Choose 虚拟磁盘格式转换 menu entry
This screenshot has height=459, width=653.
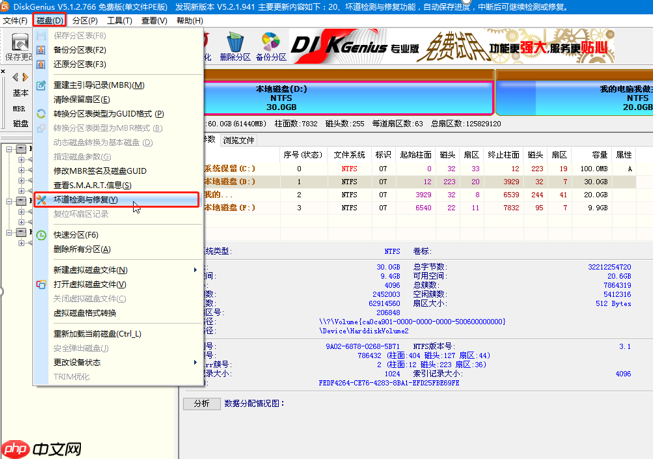point(85,313)
